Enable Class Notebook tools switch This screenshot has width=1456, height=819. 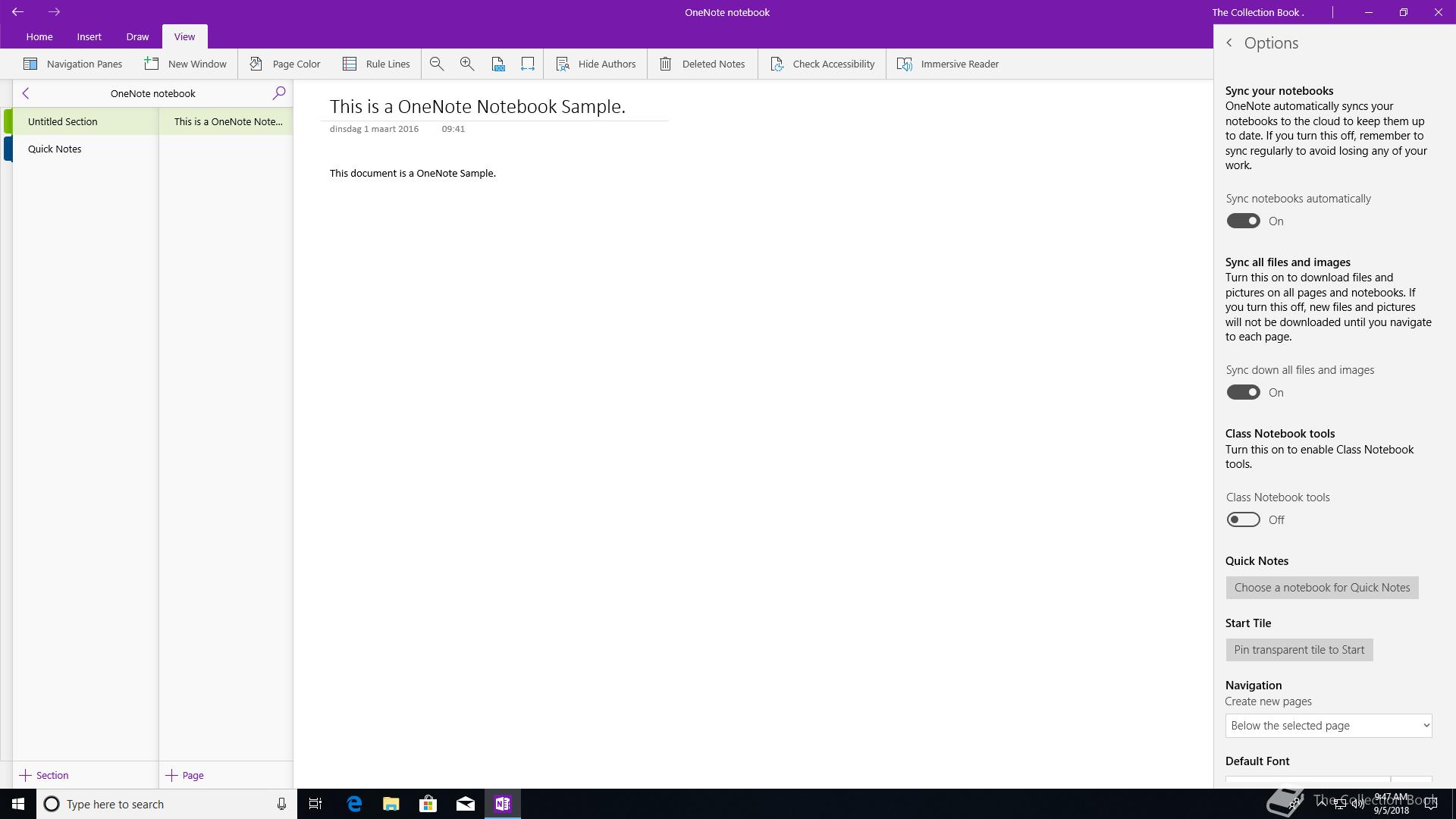1244,520
